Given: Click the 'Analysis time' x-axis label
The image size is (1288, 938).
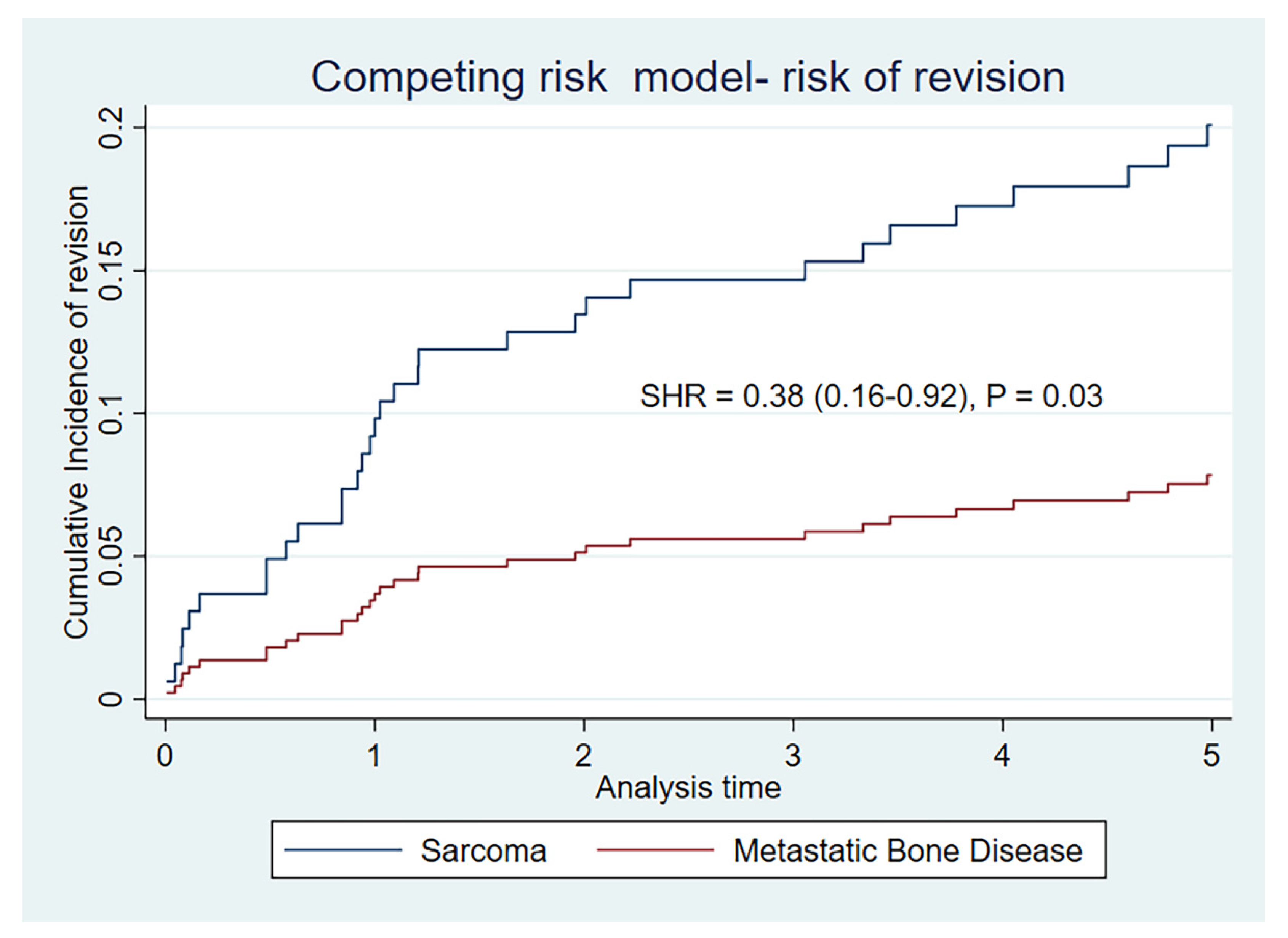Looking at the screenshot, I should click(x=688, y=788).
